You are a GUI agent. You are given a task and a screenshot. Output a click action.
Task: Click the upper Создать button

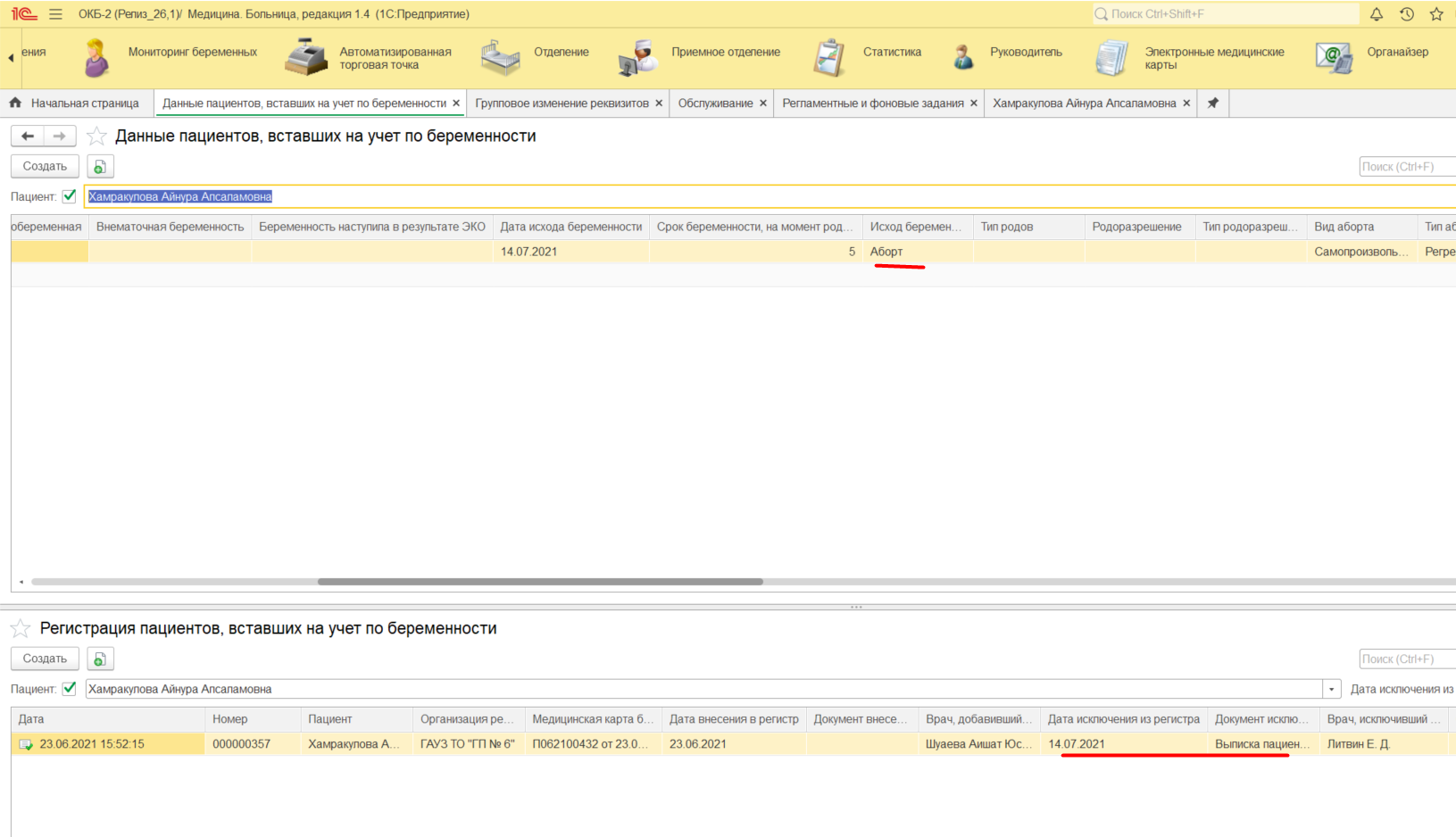[45, 167]
